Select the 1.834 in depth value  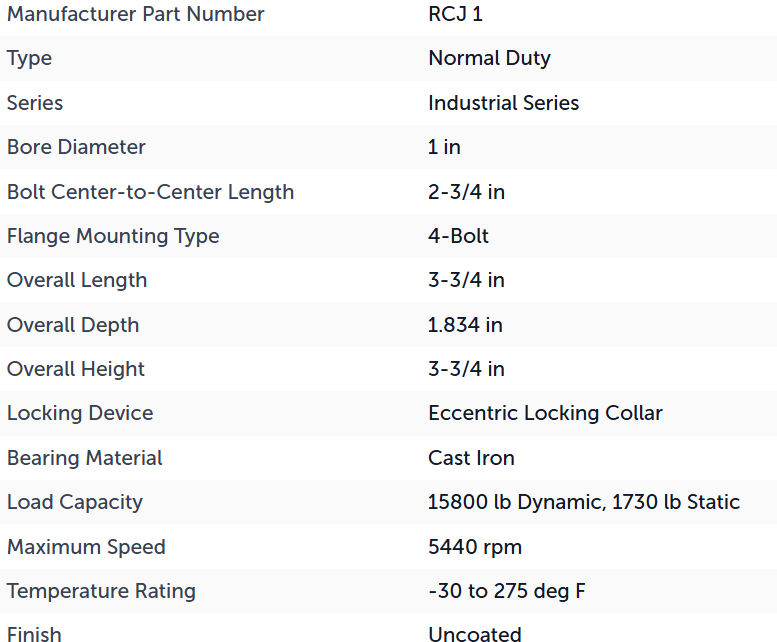[465, 325]
